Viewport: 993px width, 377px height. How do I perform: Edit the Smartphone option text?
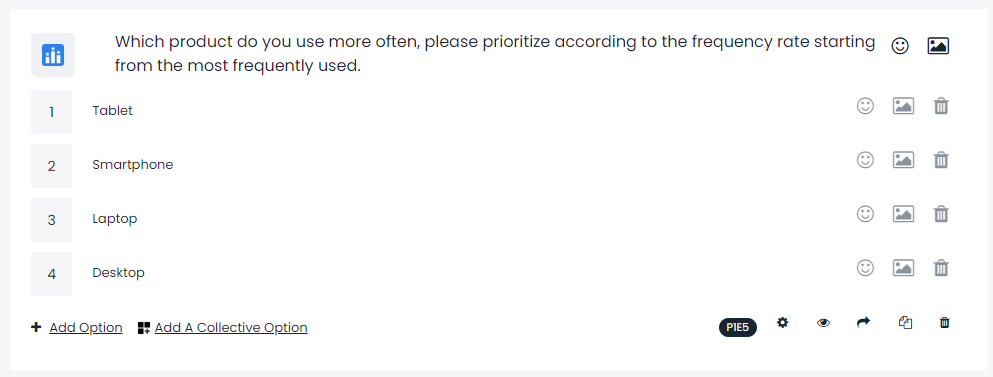coord(132,165)
